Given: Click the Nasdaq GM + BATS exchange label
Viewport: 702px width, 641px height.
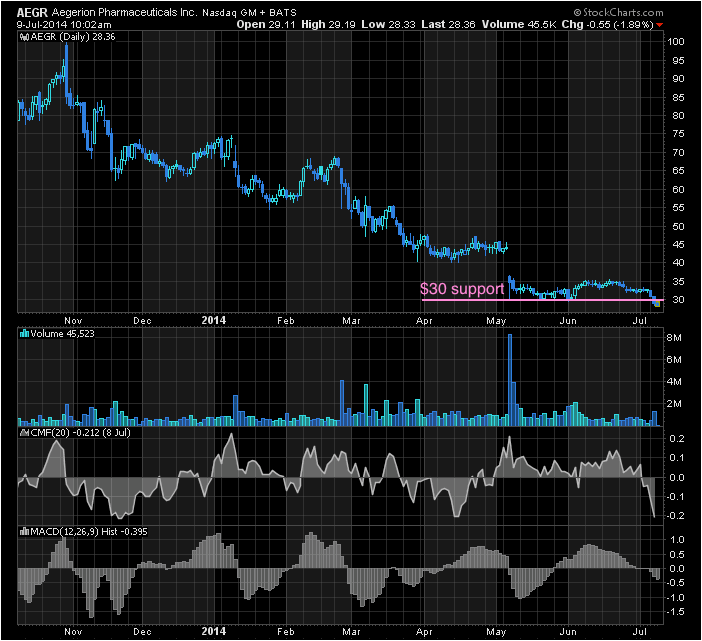Looking at the screenshot, I should 249,13.
